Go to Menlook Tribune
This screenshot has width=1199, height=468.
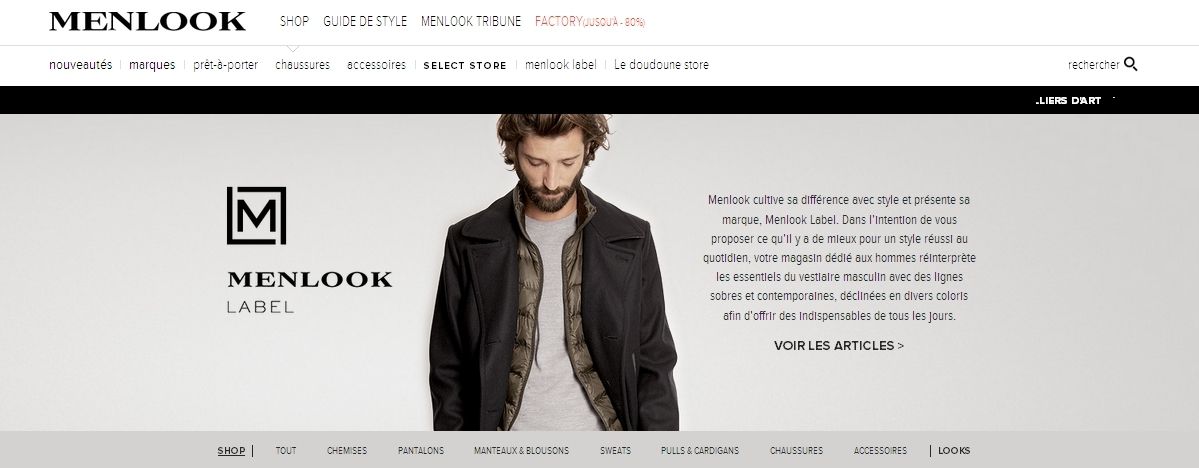(x=471, y=21)
